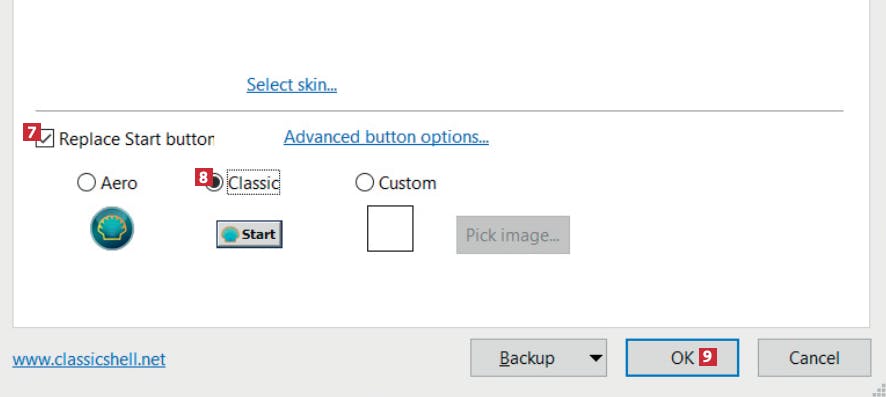
Task: Click the round Aero shell button image
Action: tap(112, 229)
